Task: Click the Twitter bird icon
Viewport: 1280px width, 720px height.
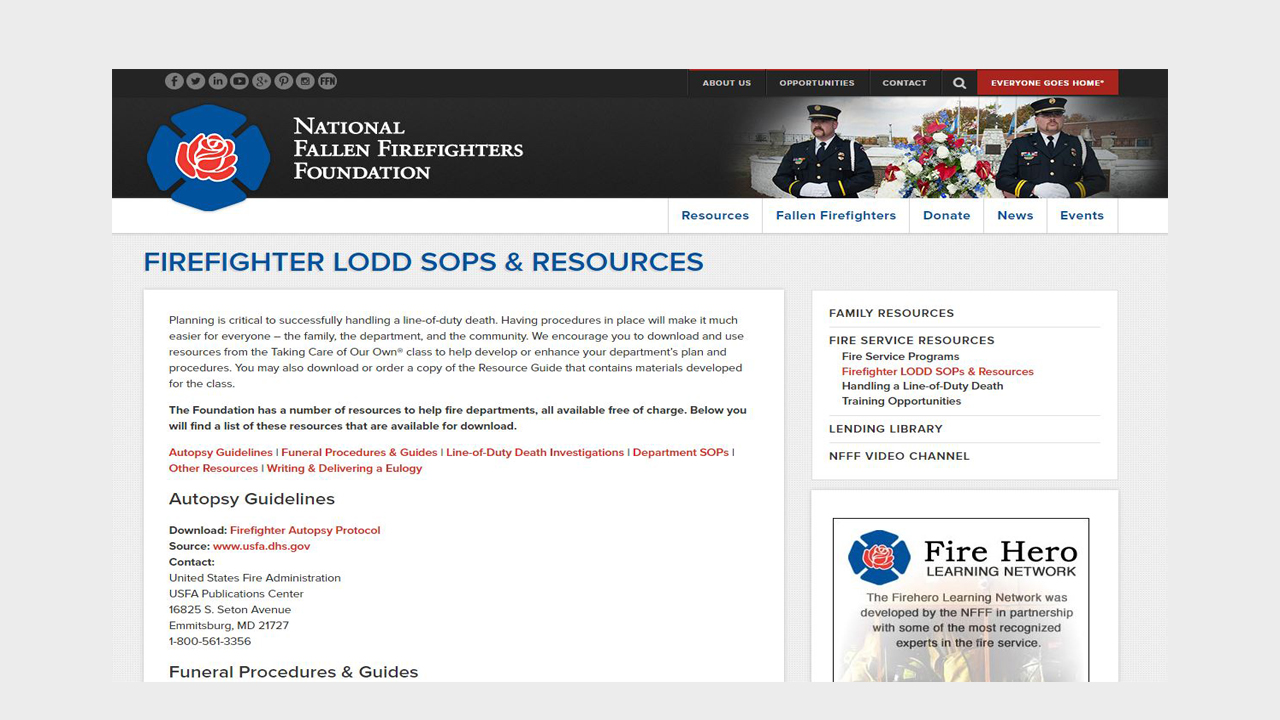Action: [x=196, y=82]
